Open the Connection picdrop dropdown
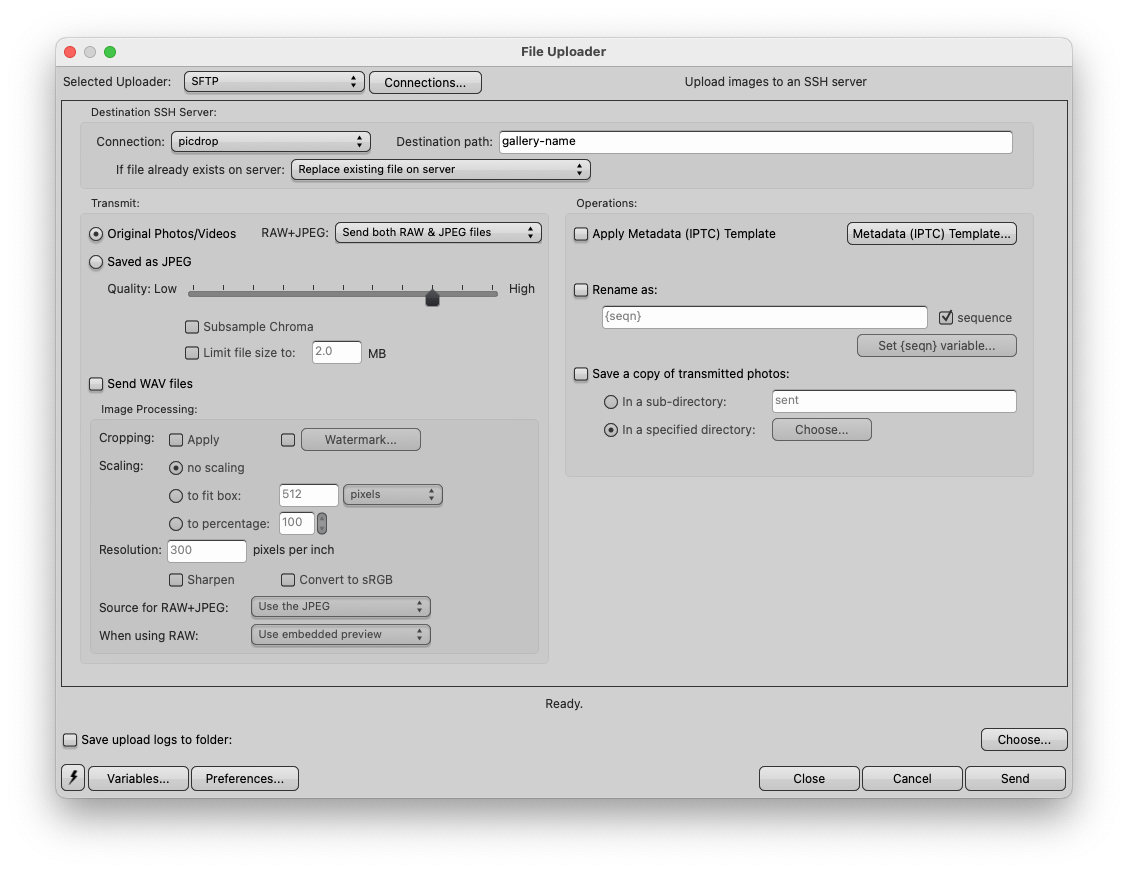The height and width of the screenshot is (872, 1128). pos(270,141)
